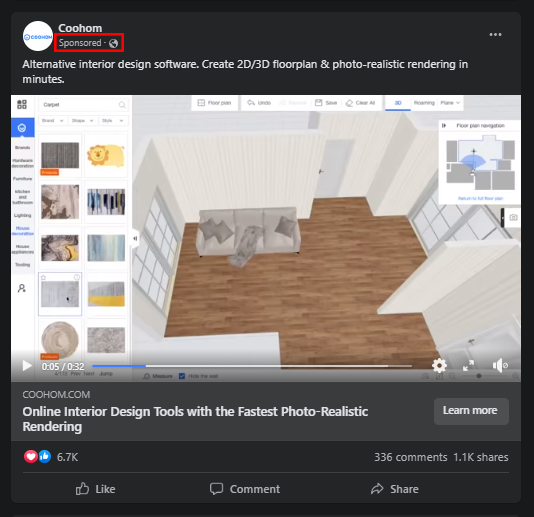Select the Tooling category

click(x=22, y=265)
